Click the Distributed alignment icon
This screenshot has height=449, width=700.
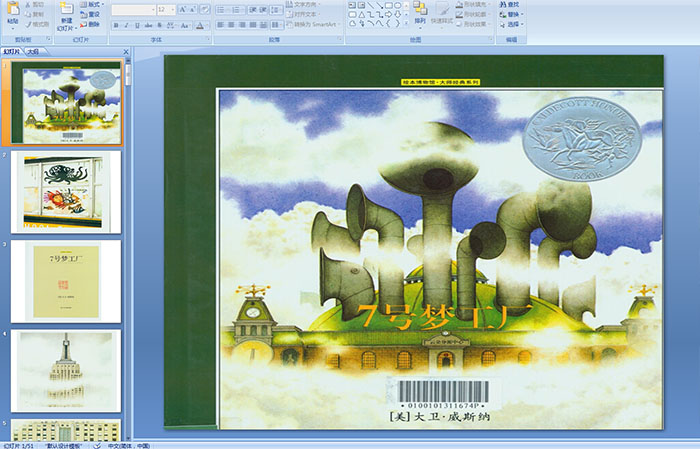(x=263, y=25)
